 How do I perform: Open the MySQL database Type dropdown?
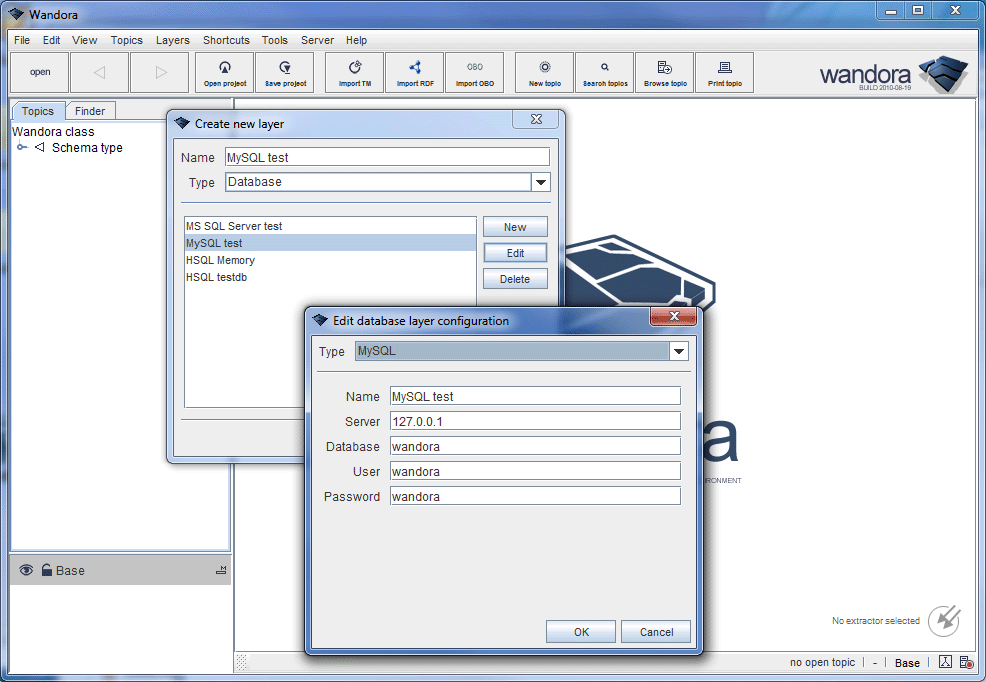tap(679, 351)
